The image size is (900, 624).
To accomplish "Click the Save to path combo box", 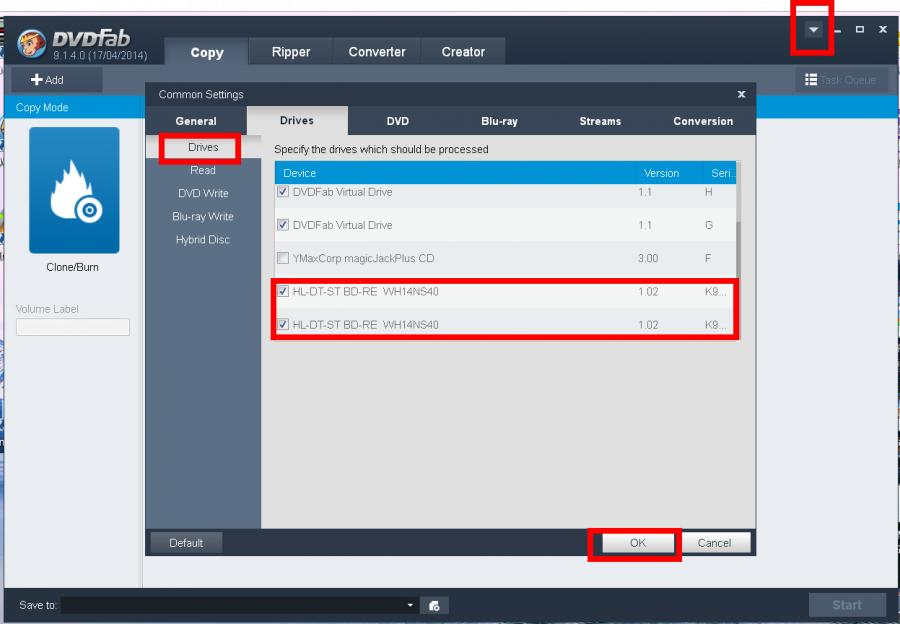I will pyautogui.click(x=239, y=605).
